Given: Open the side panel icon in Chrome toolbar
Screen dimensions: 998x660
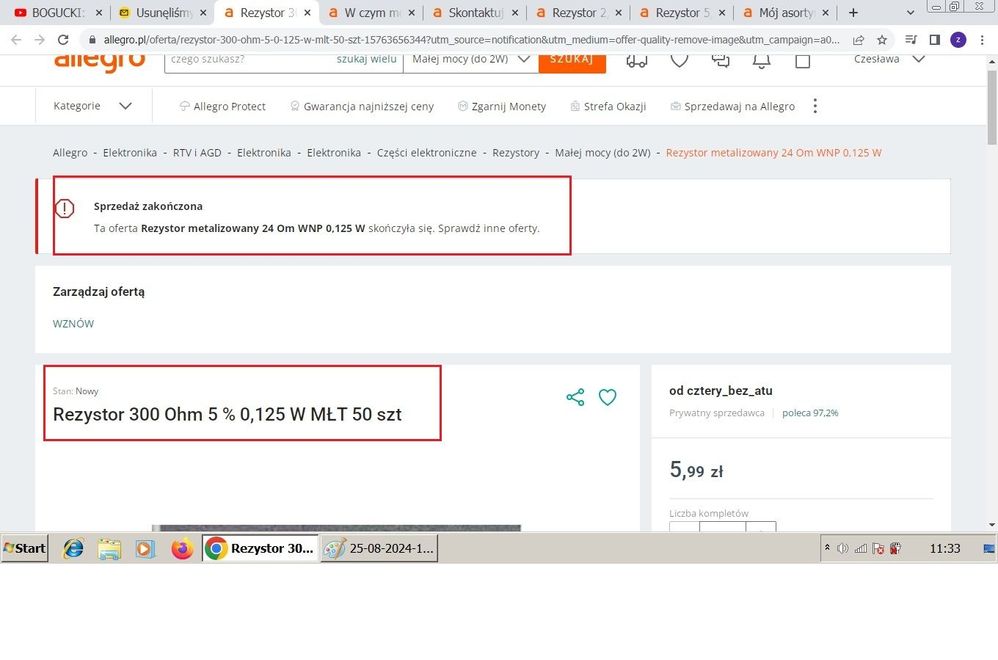Looking at the screenshot, I should (x=934, y=39).
